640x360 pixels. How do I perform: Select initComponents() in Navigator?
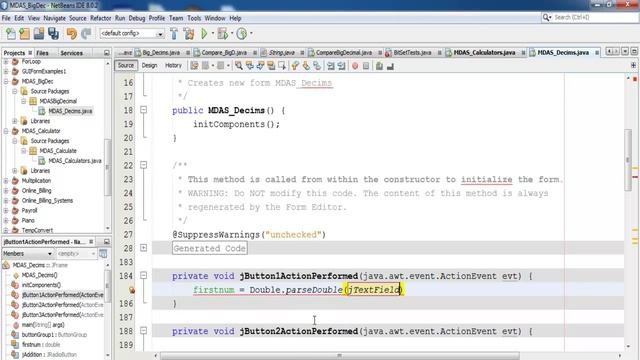pyautogui.click(x=41, y=285)
